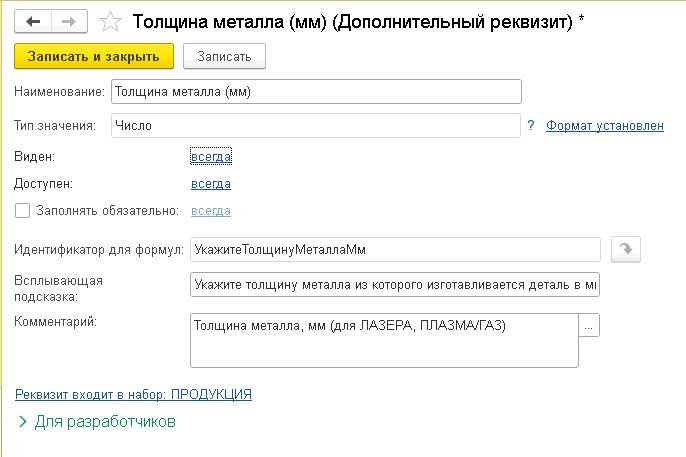
Task: Click the back navigation arrow
Action: click(34, 21)
